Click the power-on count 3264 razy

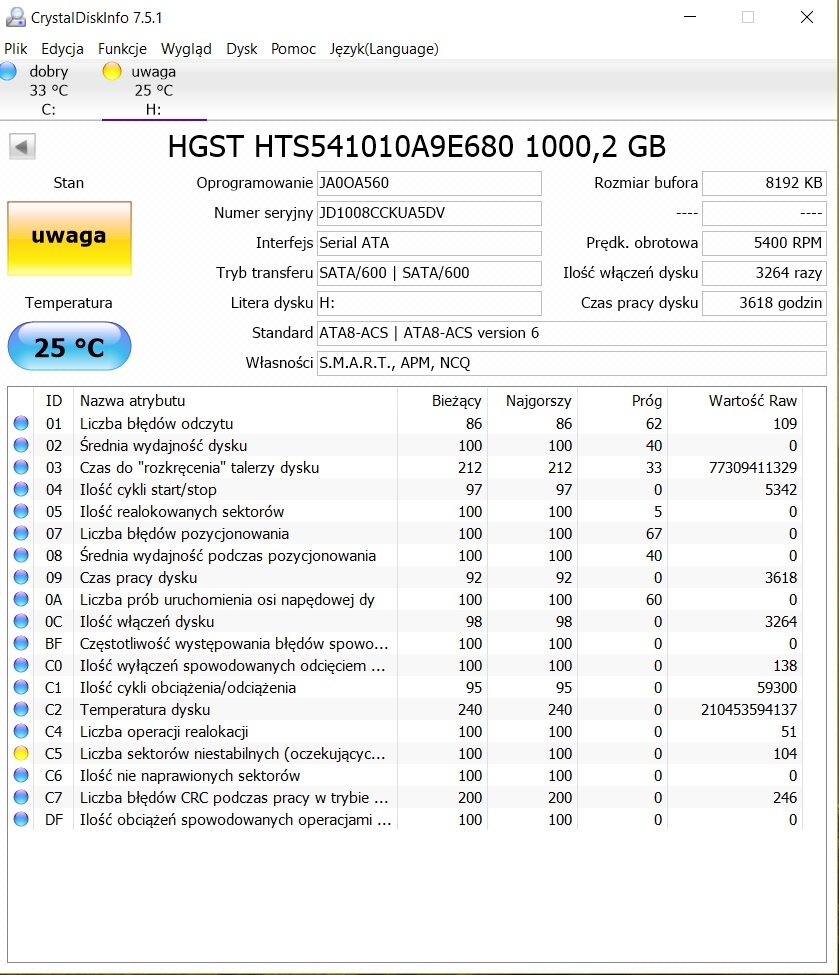coord(764,272)
